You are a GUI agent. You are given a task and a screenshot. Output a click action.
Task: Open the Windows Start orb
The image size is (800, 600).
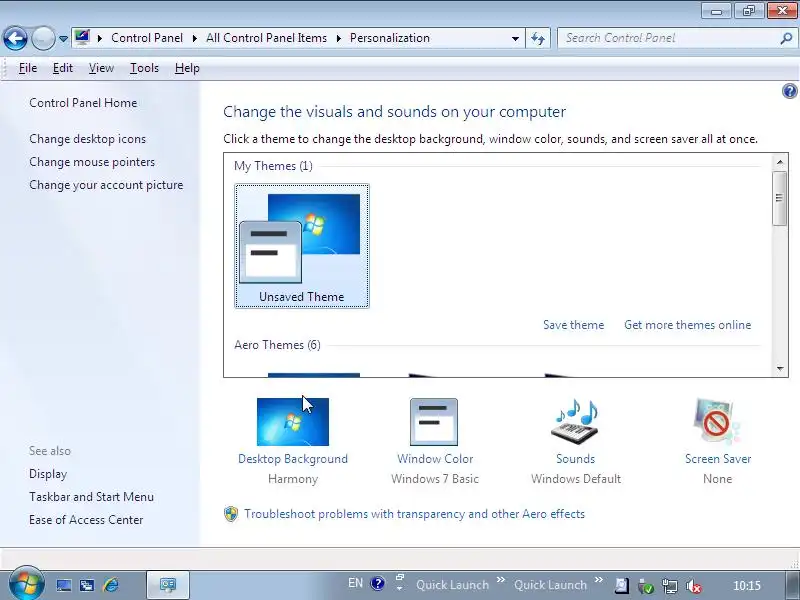click(x=27, y=584)
